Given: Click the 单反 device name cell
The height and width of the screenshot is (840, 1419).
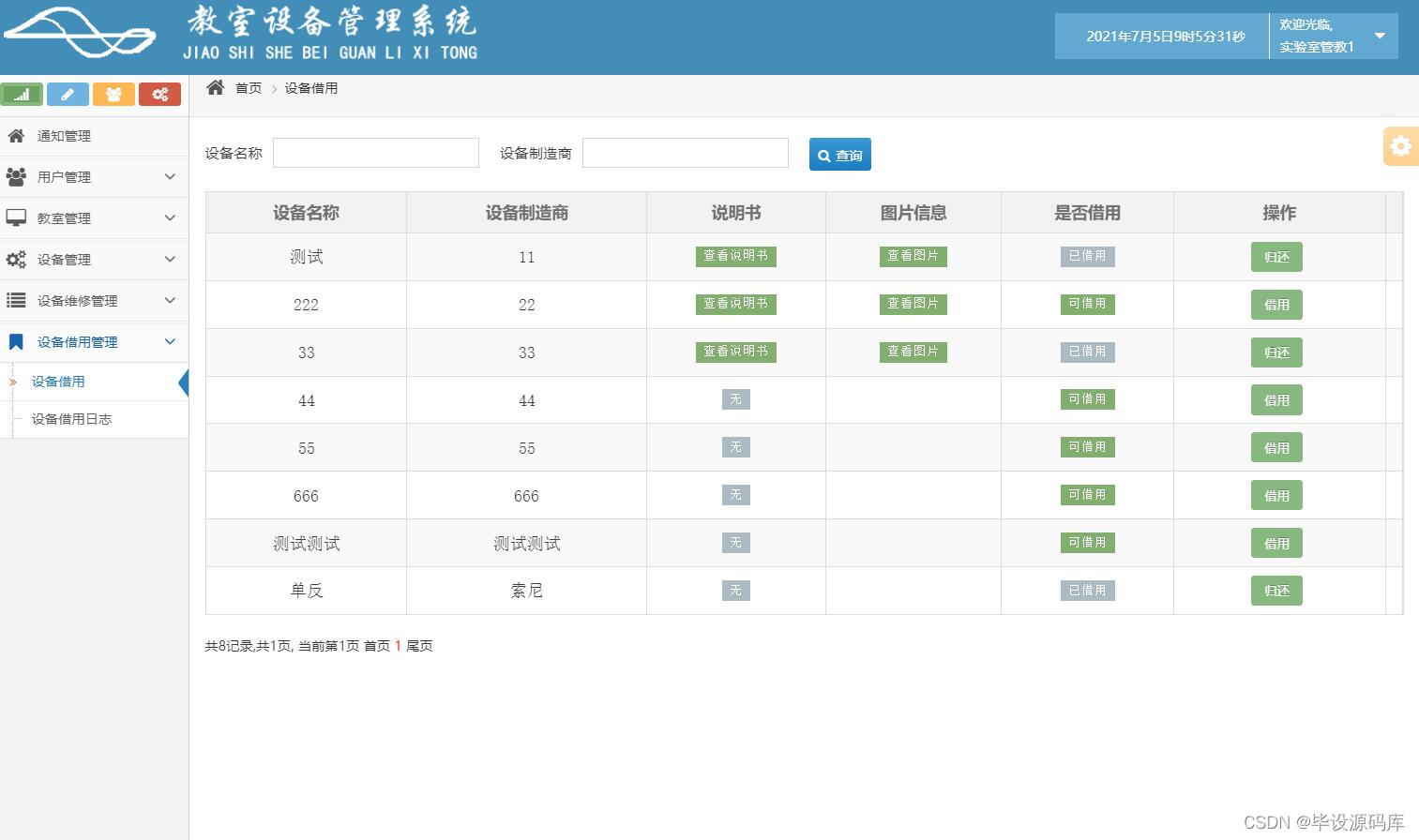Looking at the screenshot, I should [x=306, y=591].
